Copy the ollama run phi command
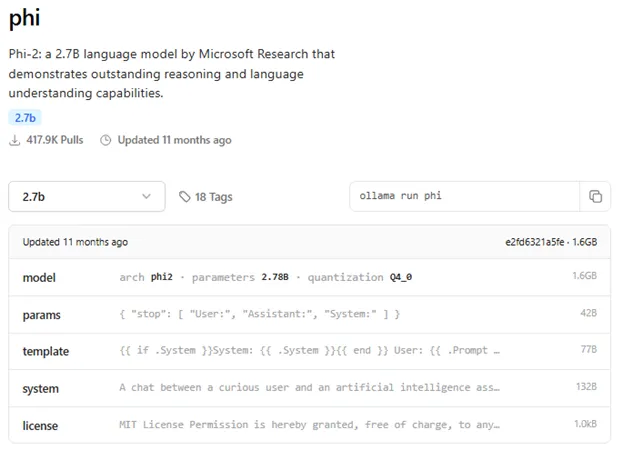 [595, 196]
